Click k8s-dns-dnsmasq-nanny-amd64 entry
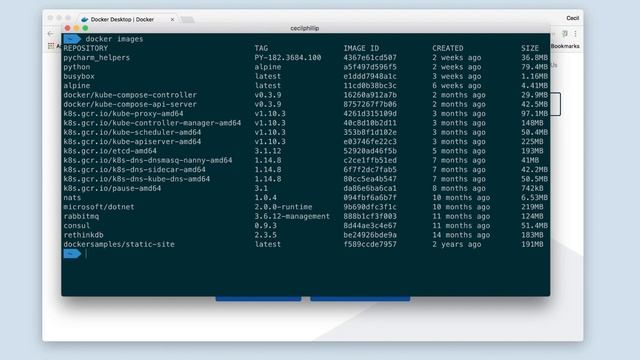640x360 pixels. pos(148,160)
